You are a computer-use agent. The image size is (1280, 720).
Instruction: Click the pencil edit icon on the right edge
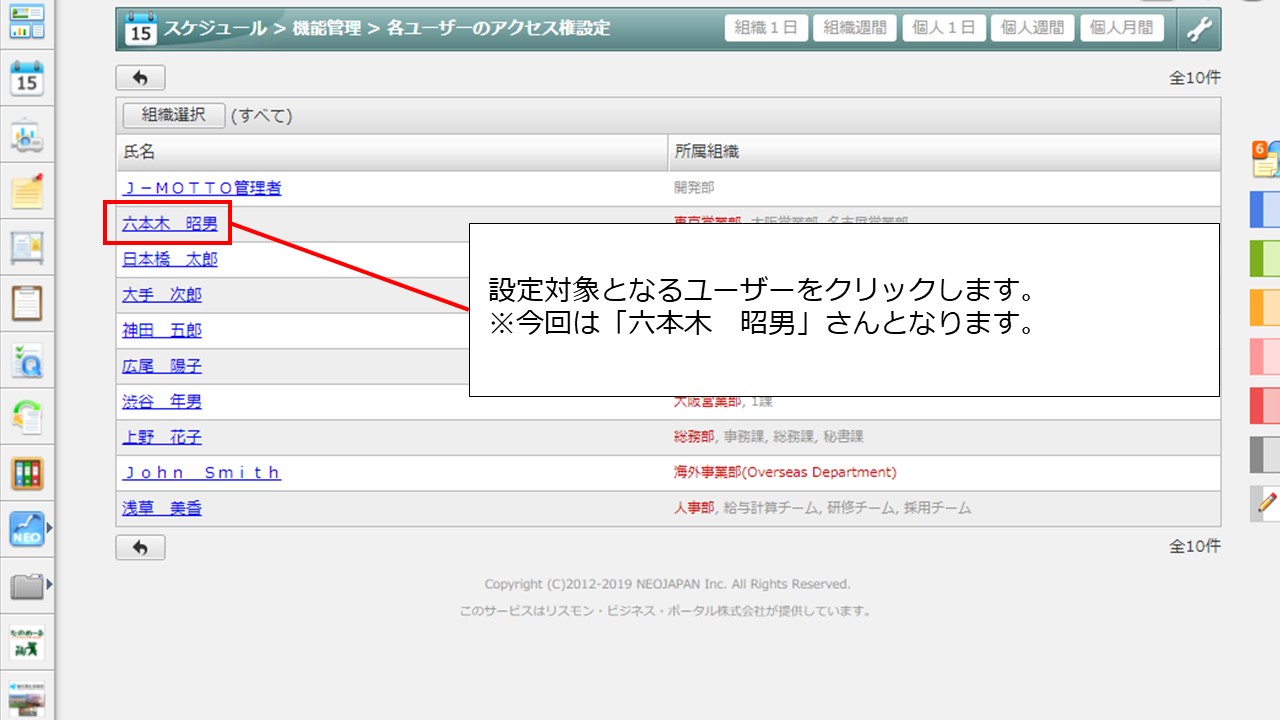coord(1267,503)
